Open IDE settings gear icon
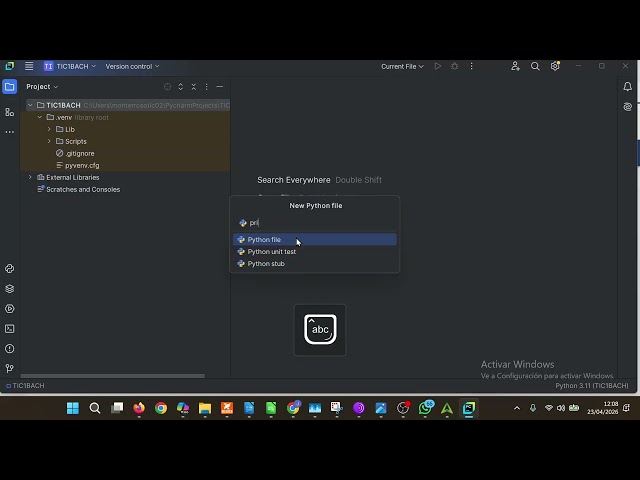This screenshot has height=480, width=640. (555, 66)
